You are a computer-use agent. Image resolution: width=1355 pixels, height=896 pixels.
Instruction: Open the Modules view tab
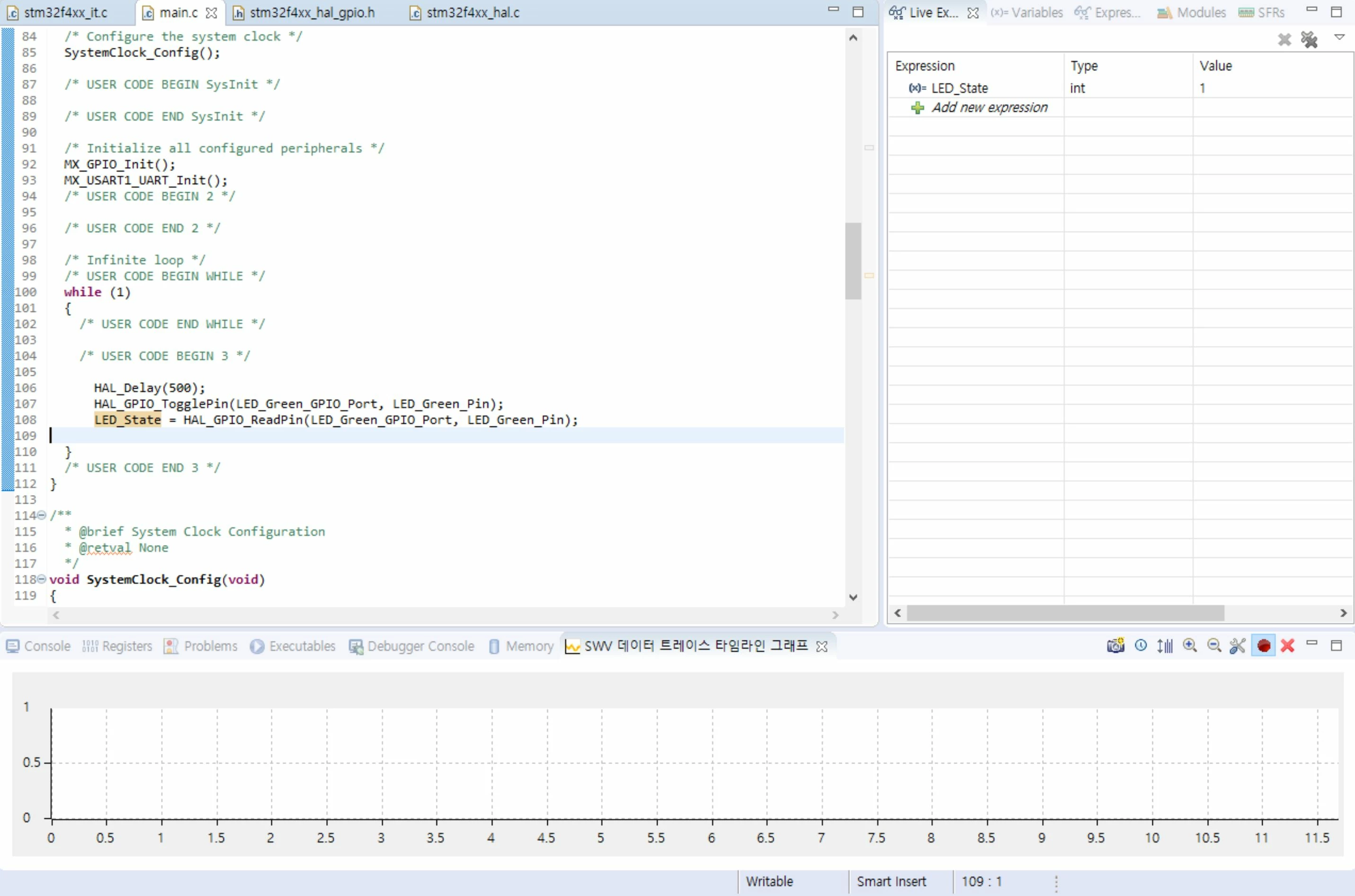click(1192, 13)
